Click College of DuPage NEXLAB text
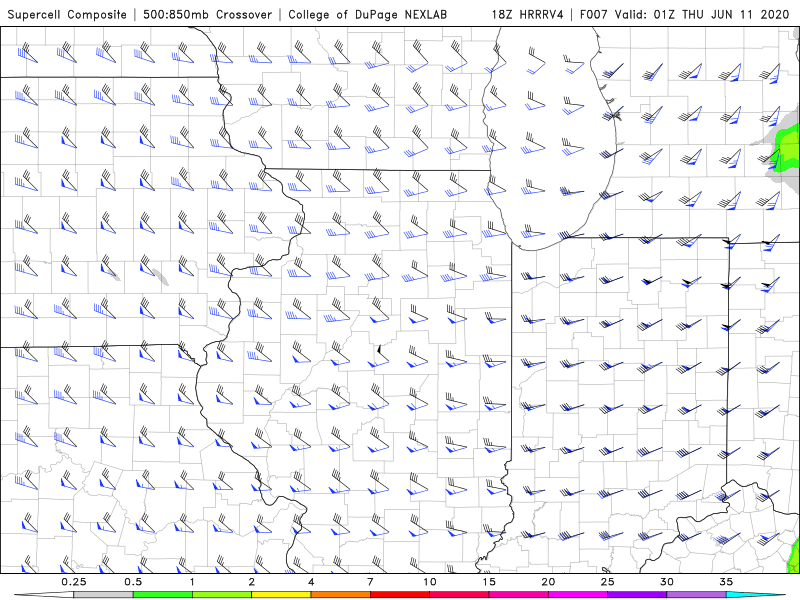The image size is (800, 600). point(367,14)
